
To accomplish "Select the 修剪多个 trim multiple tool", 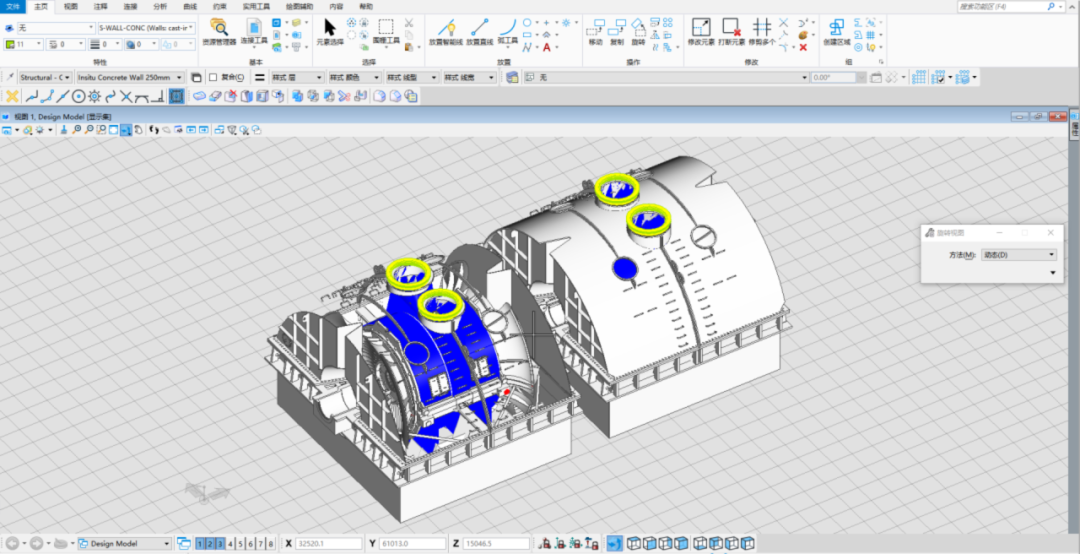I will coord(762,32).
